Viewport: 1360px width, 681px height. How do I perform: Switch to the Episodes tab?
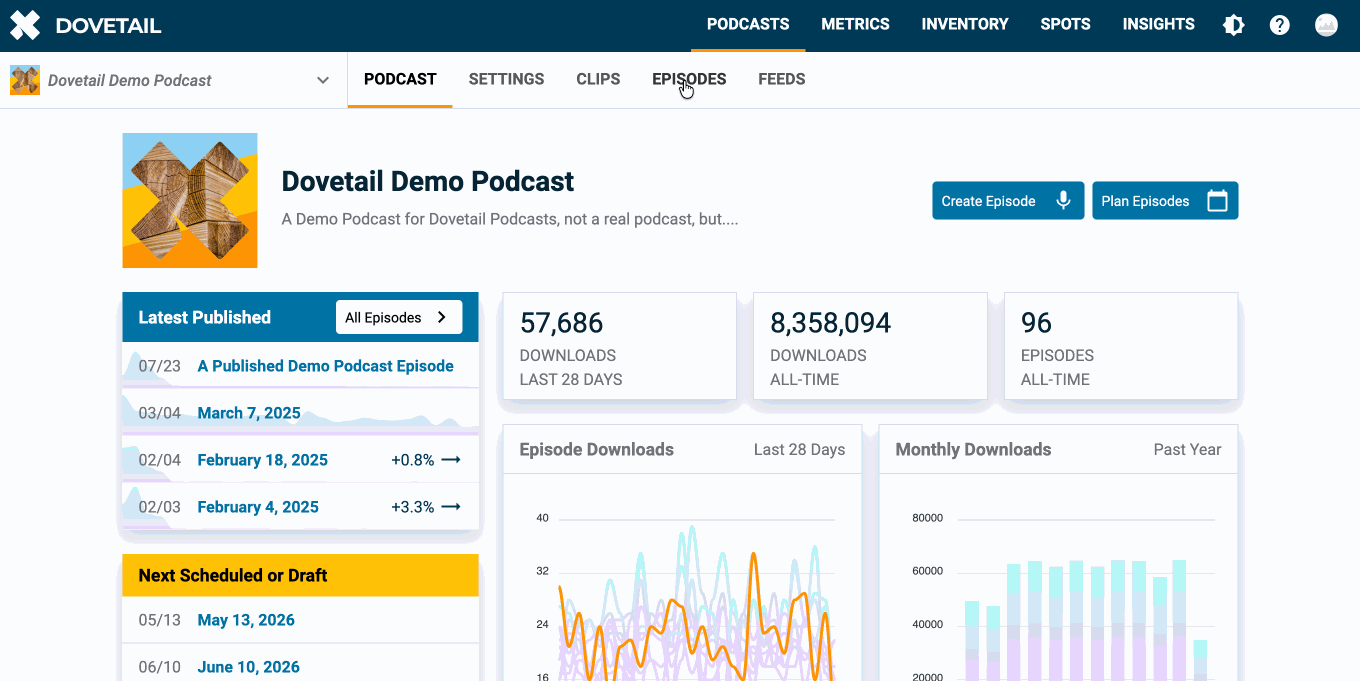(689, 80)
